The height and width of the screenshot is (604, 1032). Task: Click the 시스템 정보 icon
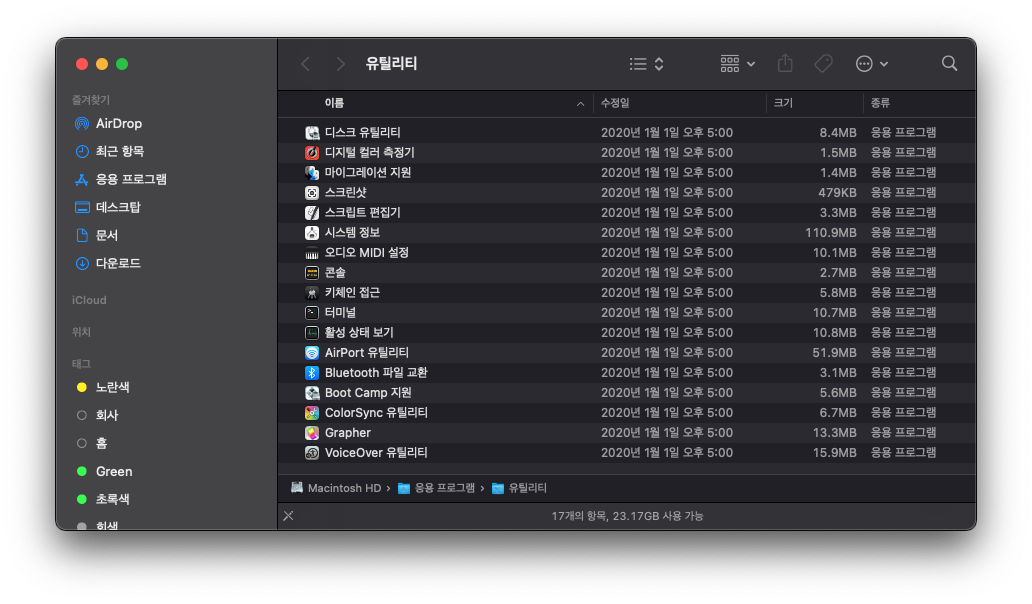coord(312,233)
